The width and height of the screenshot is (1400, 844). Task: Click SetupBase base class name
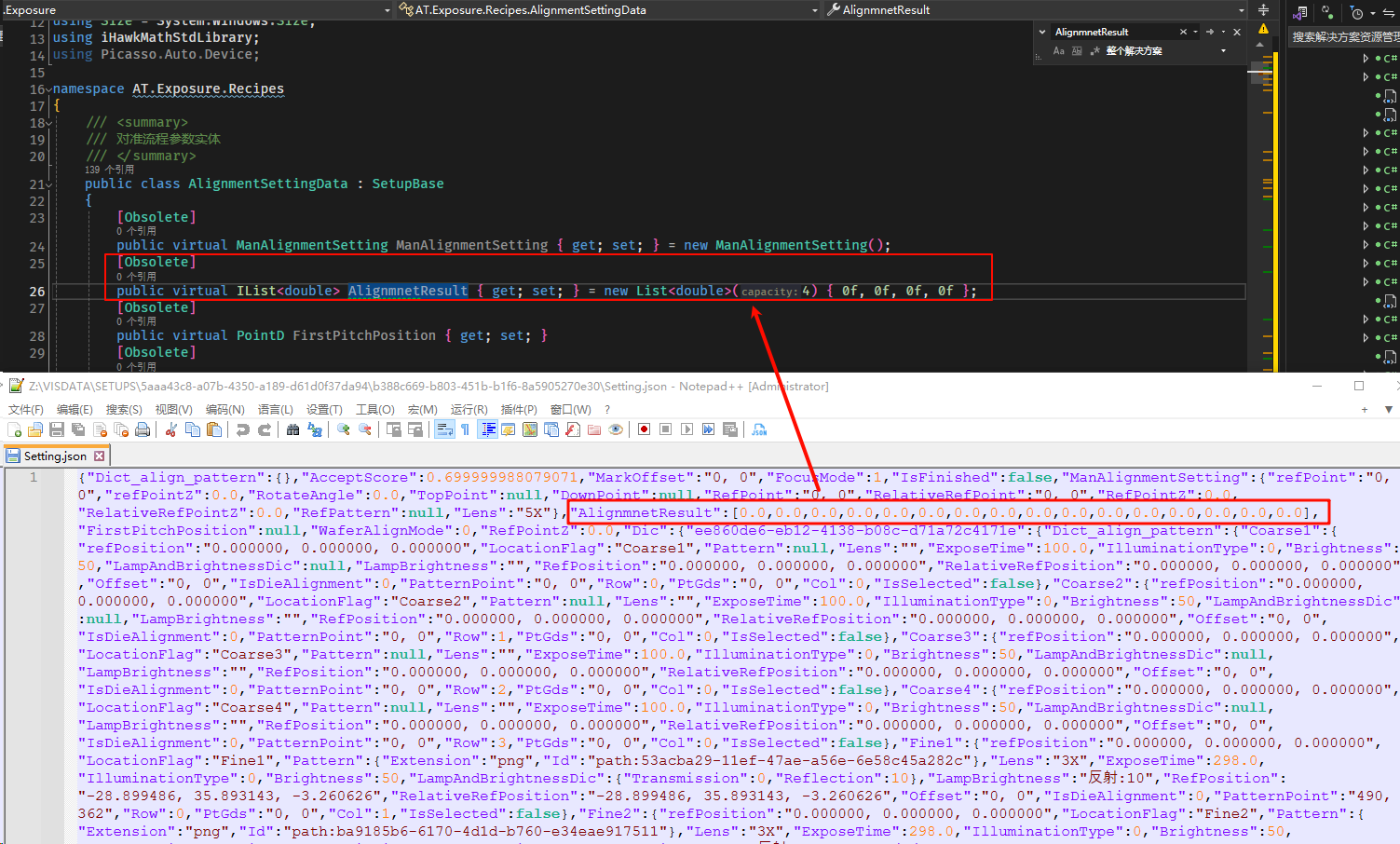click(408, 184)
